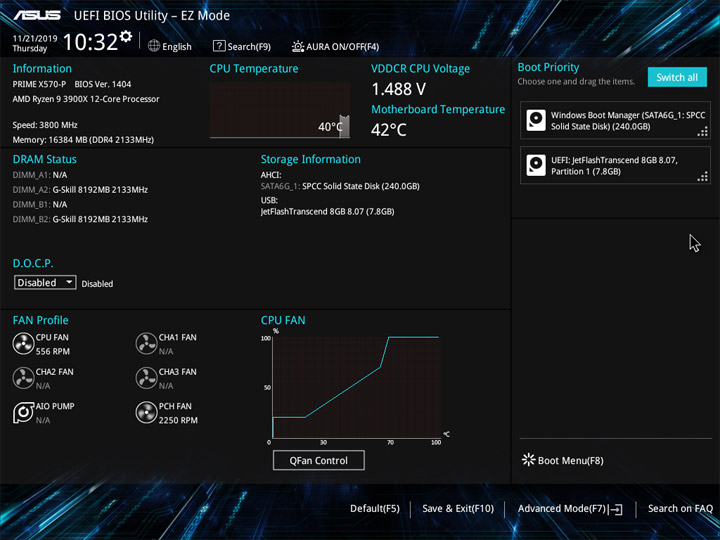This screenshot has width=720, height=540.
Task: Click the CHA1 FAN fan icon
Action: (146, 344)
